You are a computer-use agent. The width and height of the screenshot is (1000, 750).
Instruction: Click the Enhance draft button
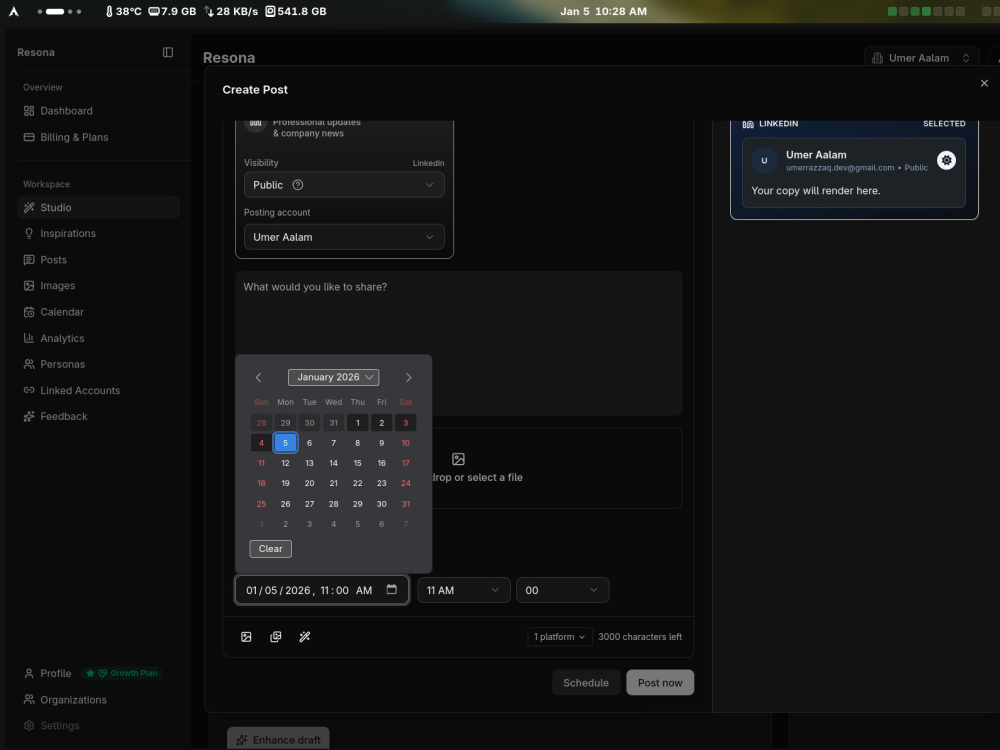(x=278, y=740)
